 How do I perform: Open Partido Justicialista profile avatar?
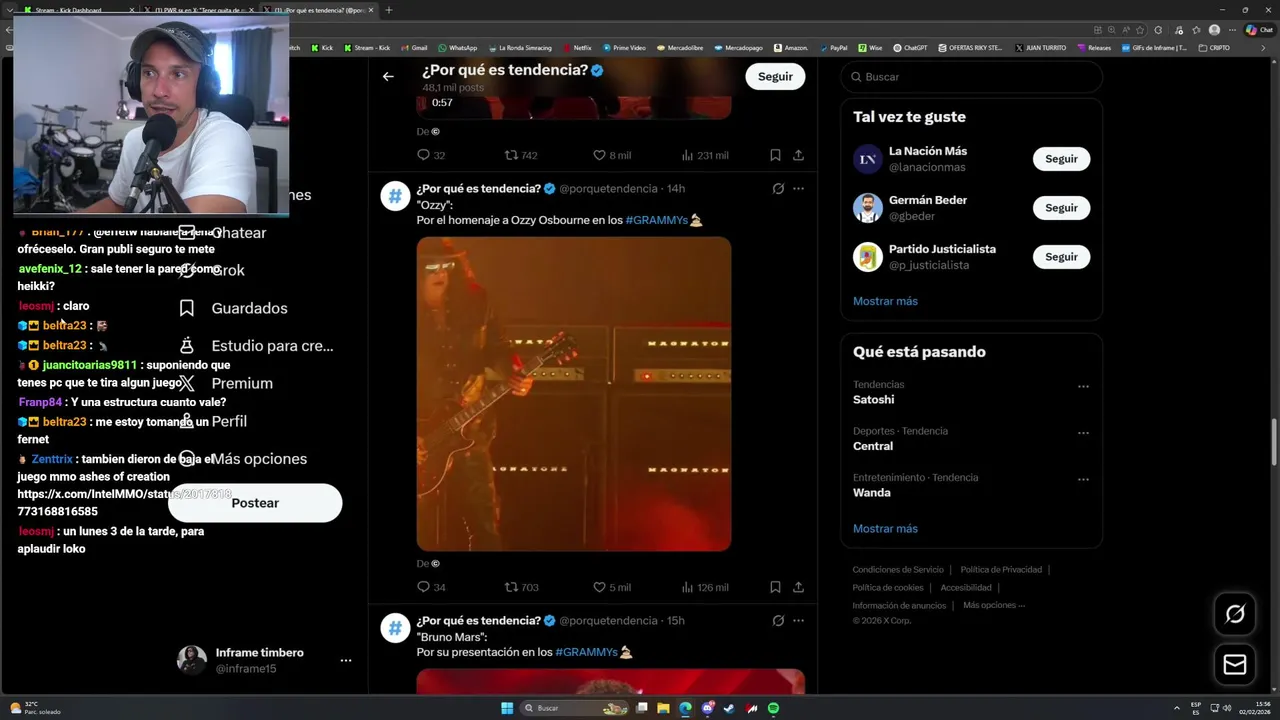point(867,257)
